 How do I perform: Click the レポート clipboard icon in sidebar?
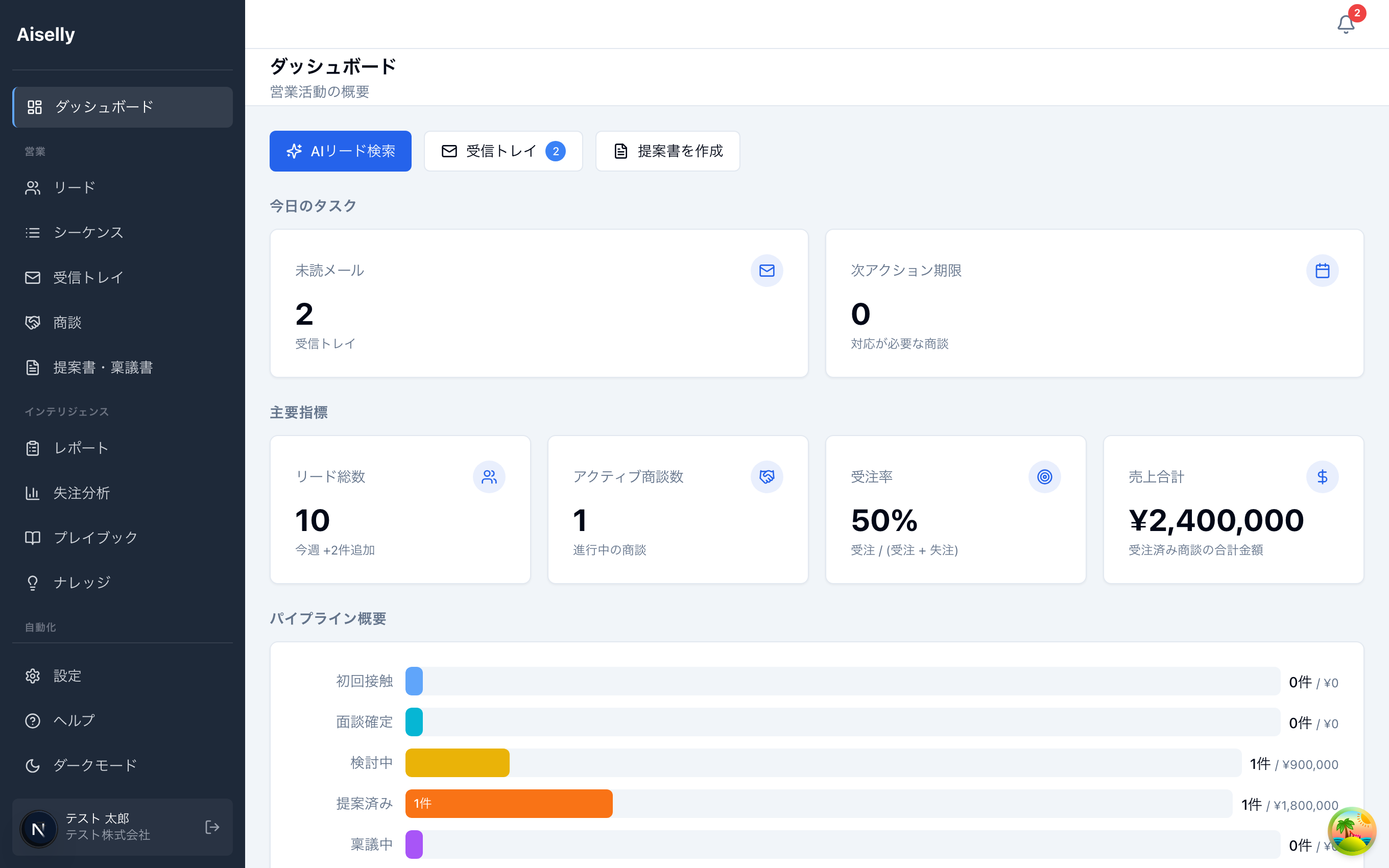(x=33, y=448)
